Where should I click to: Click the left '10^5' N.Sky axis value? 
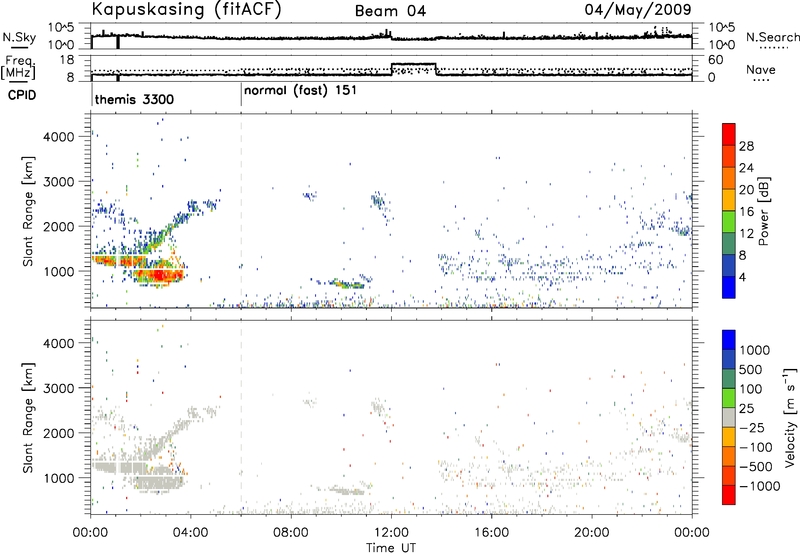(62, 28)
